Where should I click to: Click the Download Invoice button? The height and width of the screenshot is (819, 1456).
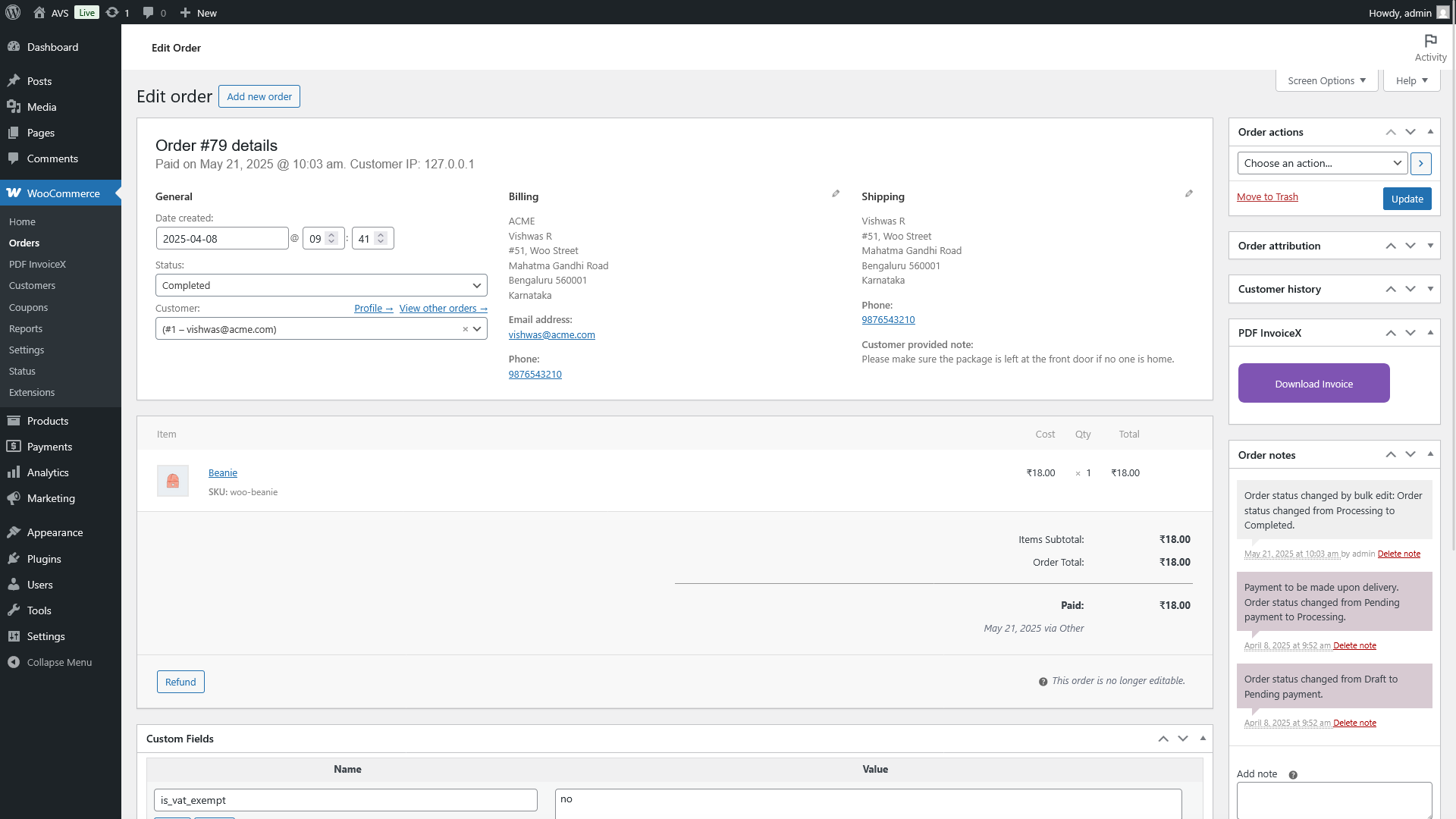pyautogui.click(x=1313, y=384)
